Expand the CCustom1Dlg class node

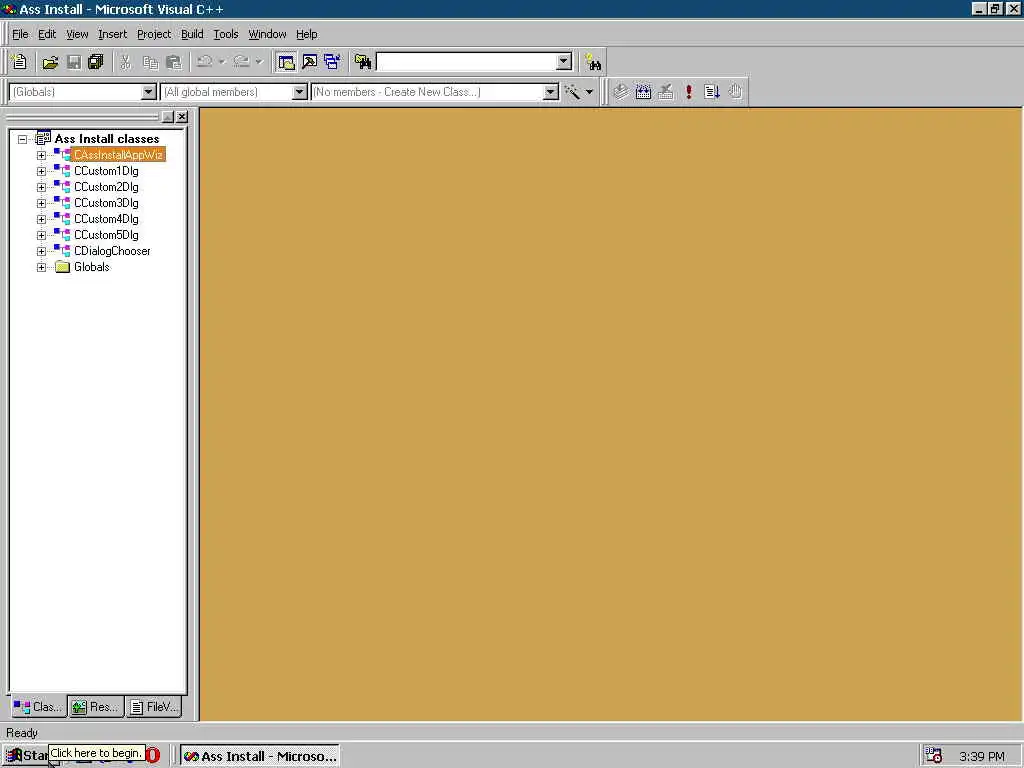[41, 171]
